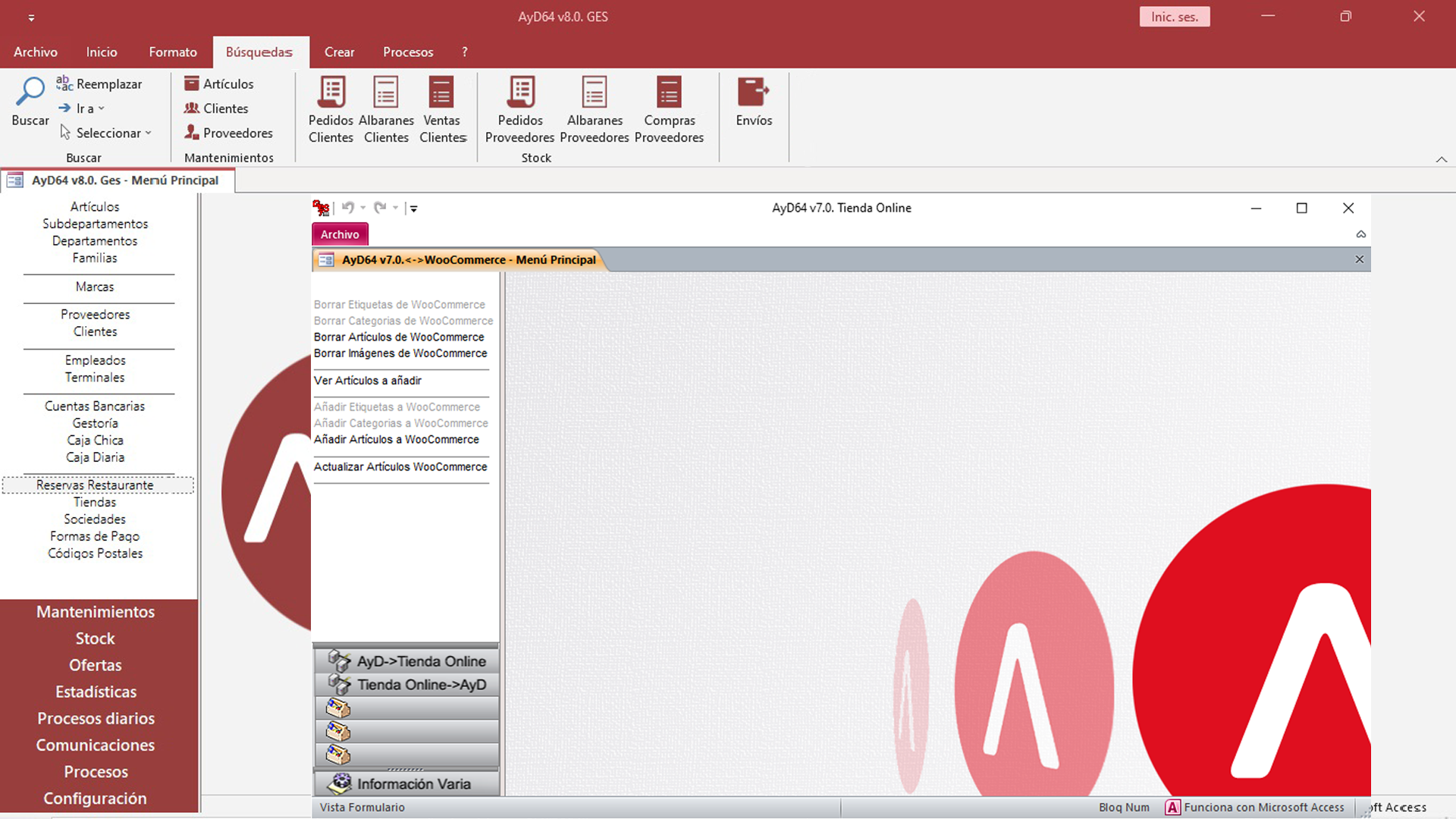This screenshot has width=1456, height=819.
Task: Open the Archivo menu in main window
Action: pyautogui.click(x=36, y=52)
